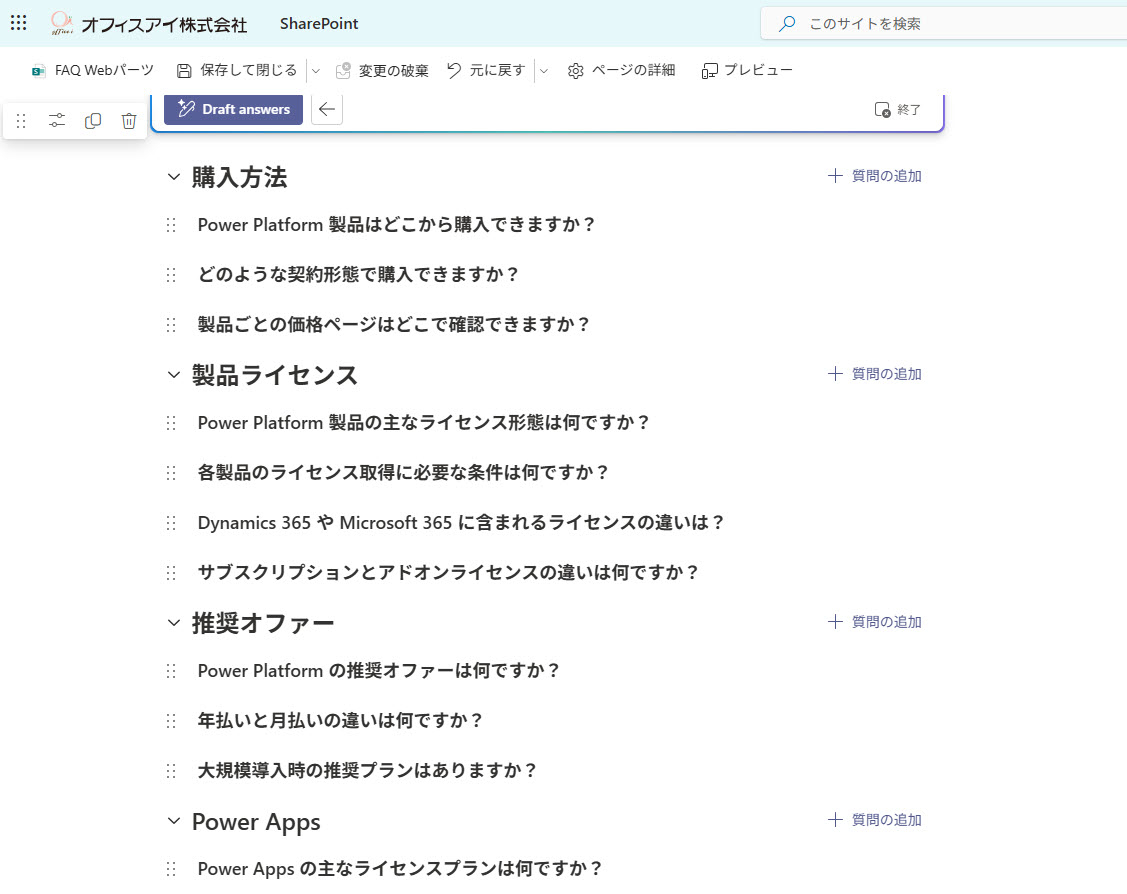
Task: Collapse the 推奨オファー section
Action: [173, 622]
